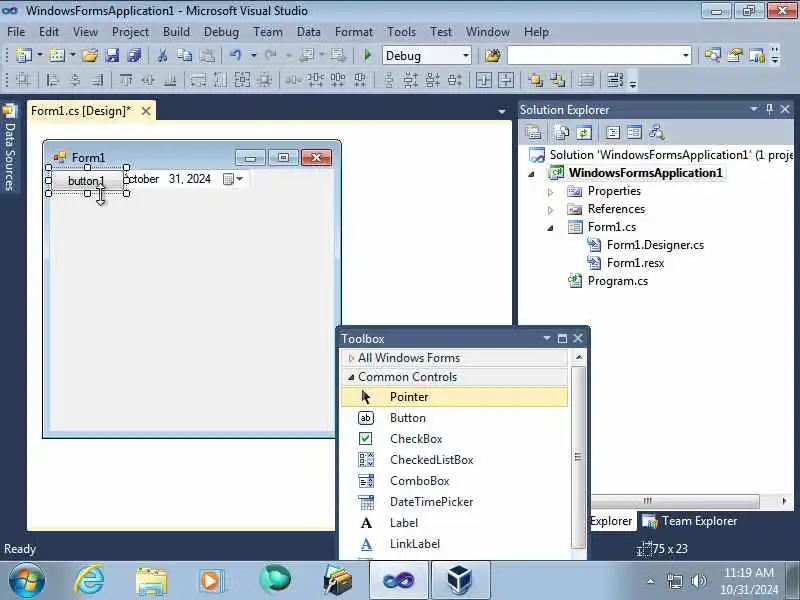The height and width of the screenshot is (600, 800).
Task: Select the button1 control on Form1
Action: pos(86,181)
